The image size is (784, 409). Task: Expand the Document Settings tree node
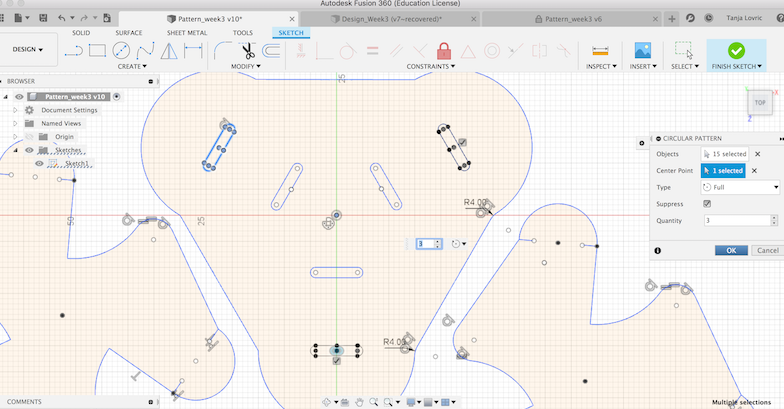pos(15,110)
